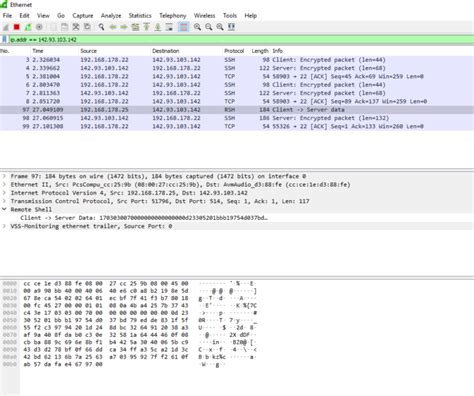Expand the Internet Protocol Version 4 row
Screen dimensions: 474x396
4,193
